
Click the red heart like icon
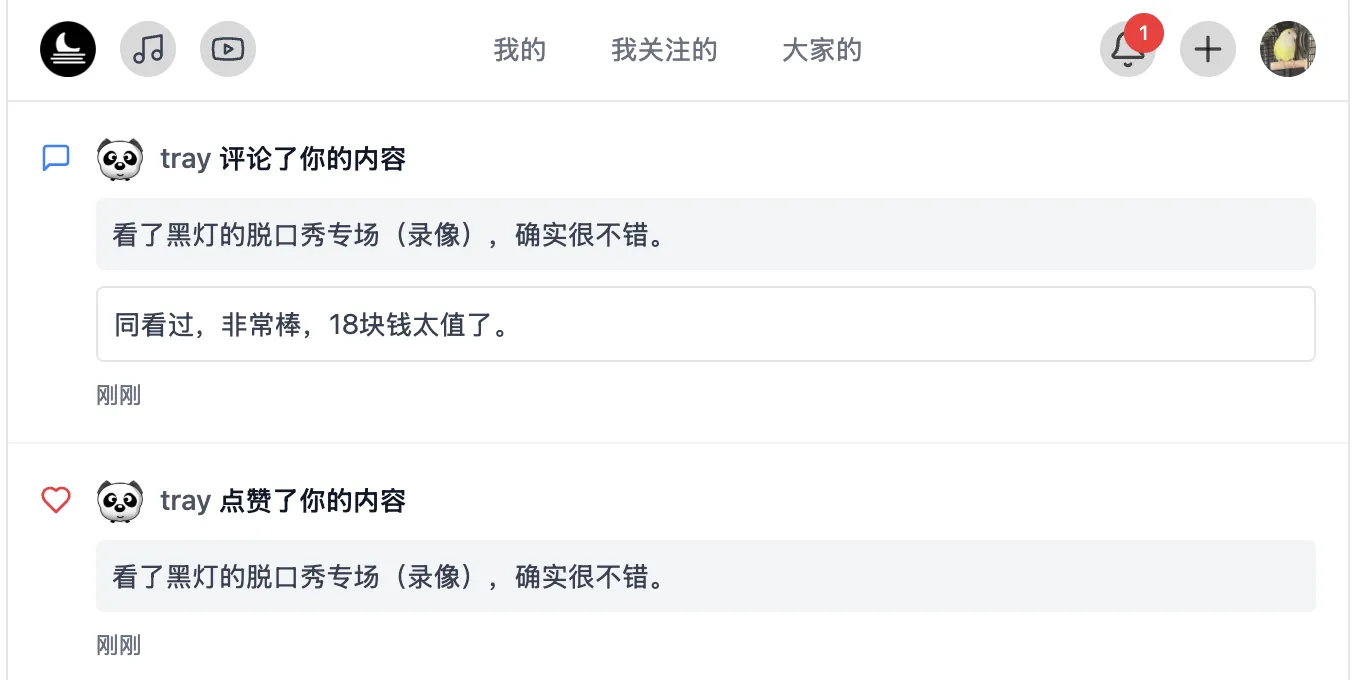click(x=56, y=500)
